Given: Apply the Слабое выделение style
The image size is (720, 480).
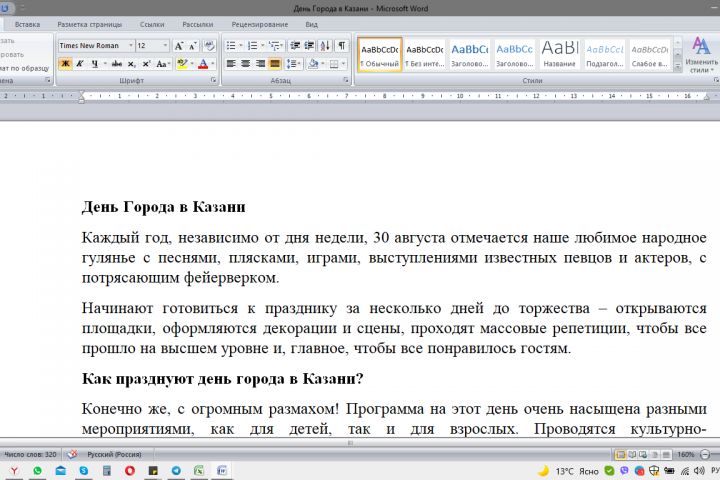Looking at the screenshot, I should tap(650, 55).
